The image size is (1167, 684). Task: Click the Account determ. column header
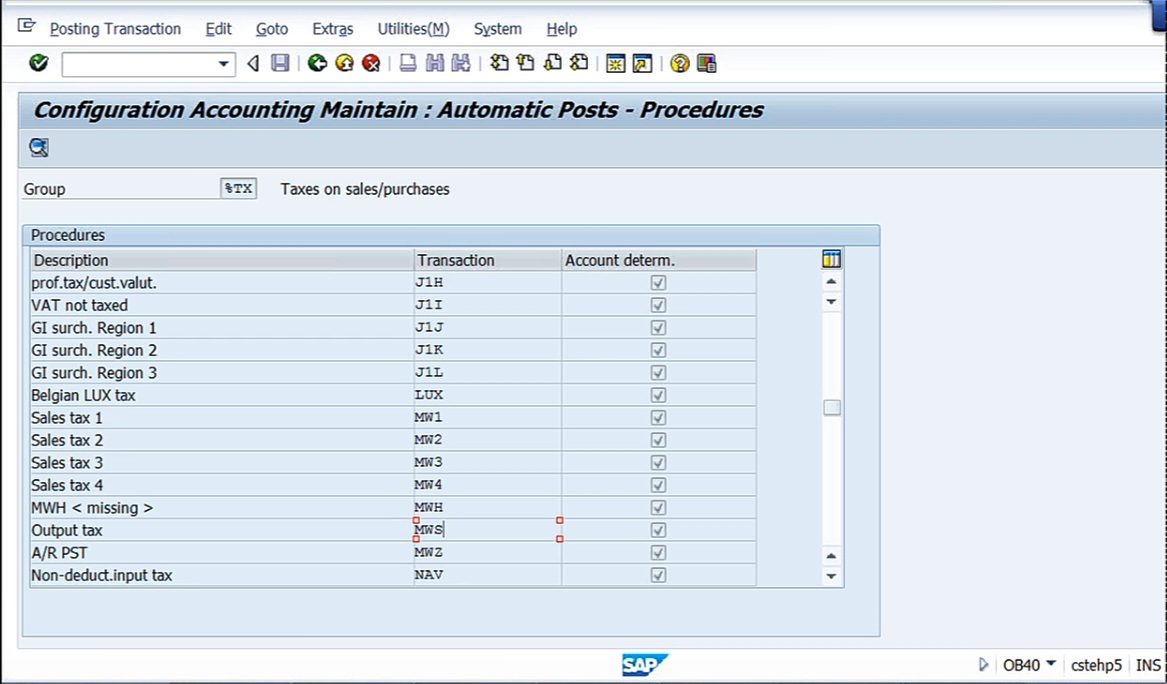pos(659,261)
